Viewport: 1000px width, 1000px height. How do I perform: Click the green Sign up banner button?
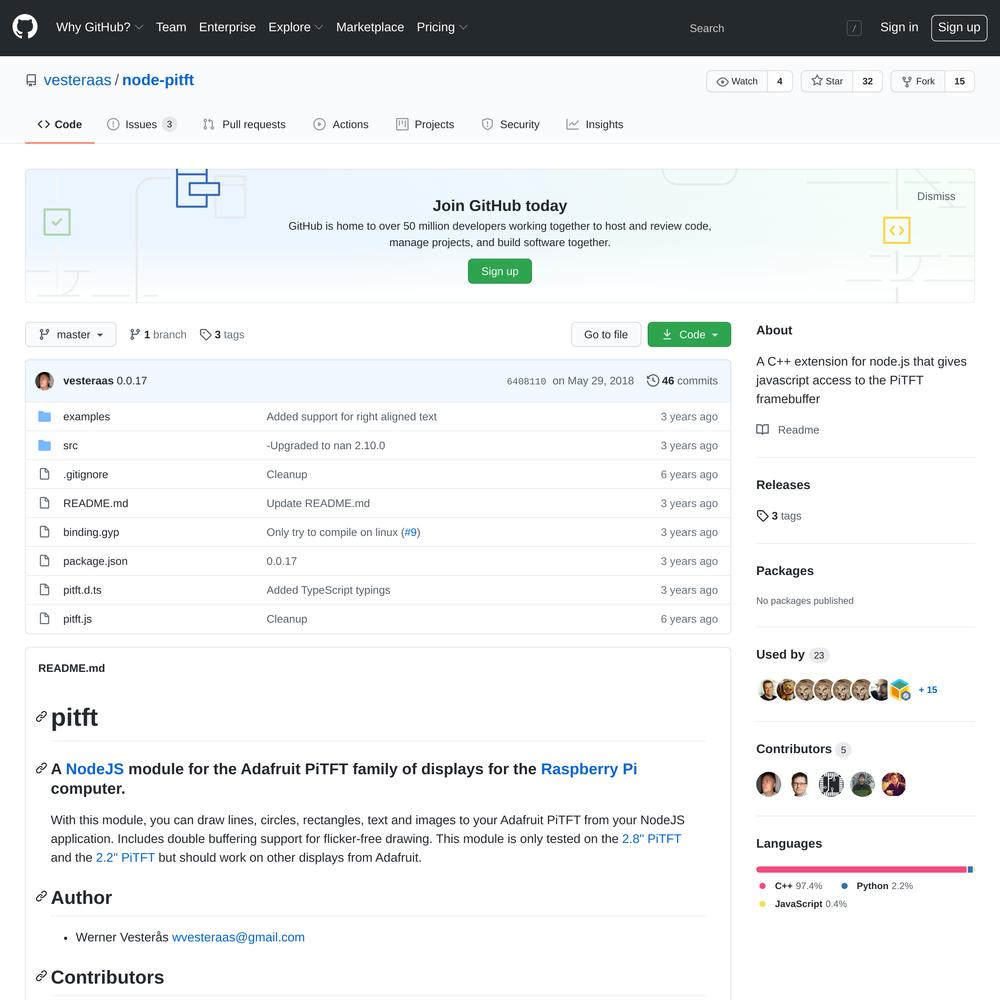(500, 271)
